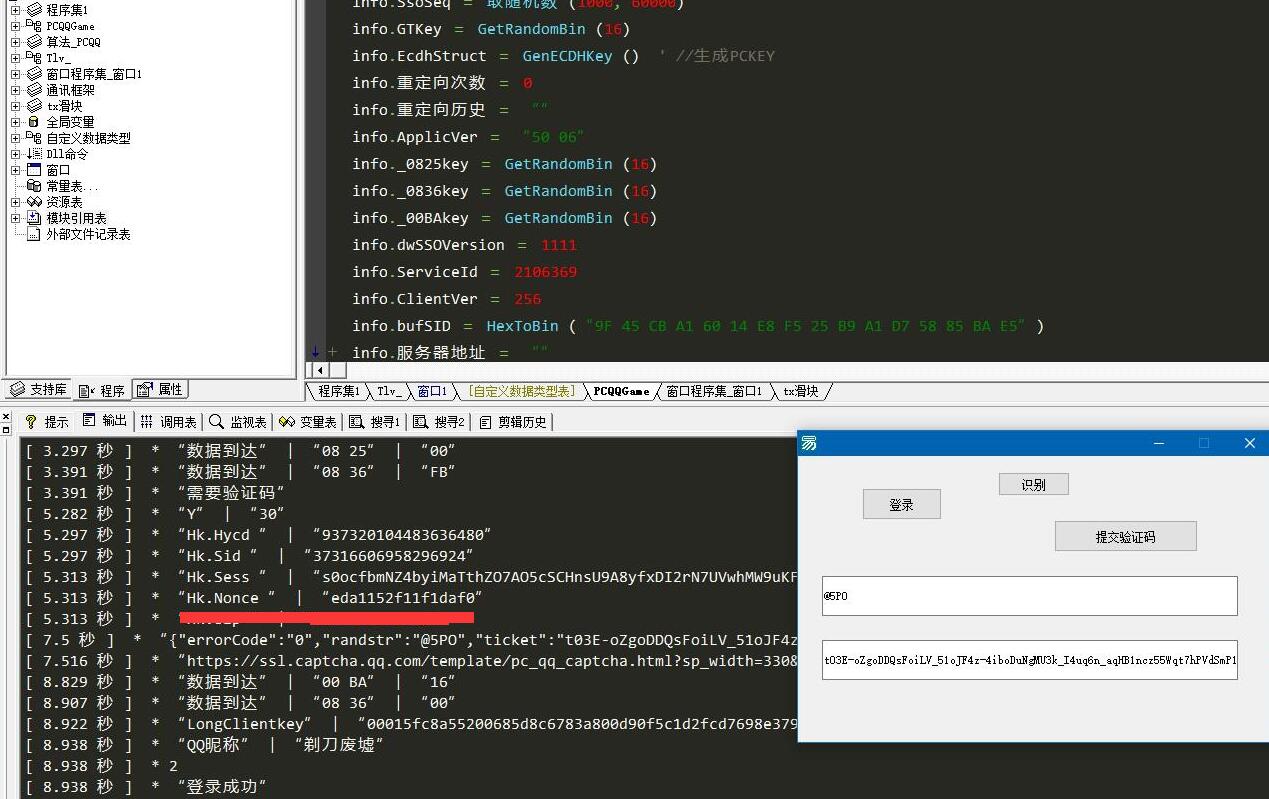This screenshot has height=799, width=1269.
Task: Click the 易 app icon in dialog title bar
Action: pos(809,443)
